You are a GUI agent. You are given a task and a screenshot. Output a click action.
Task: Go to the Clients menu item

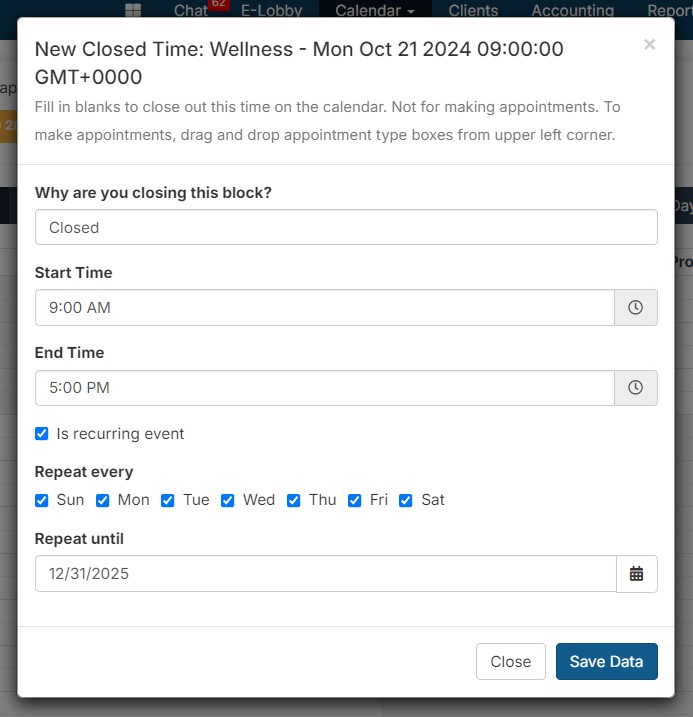[x=473, y=11]
